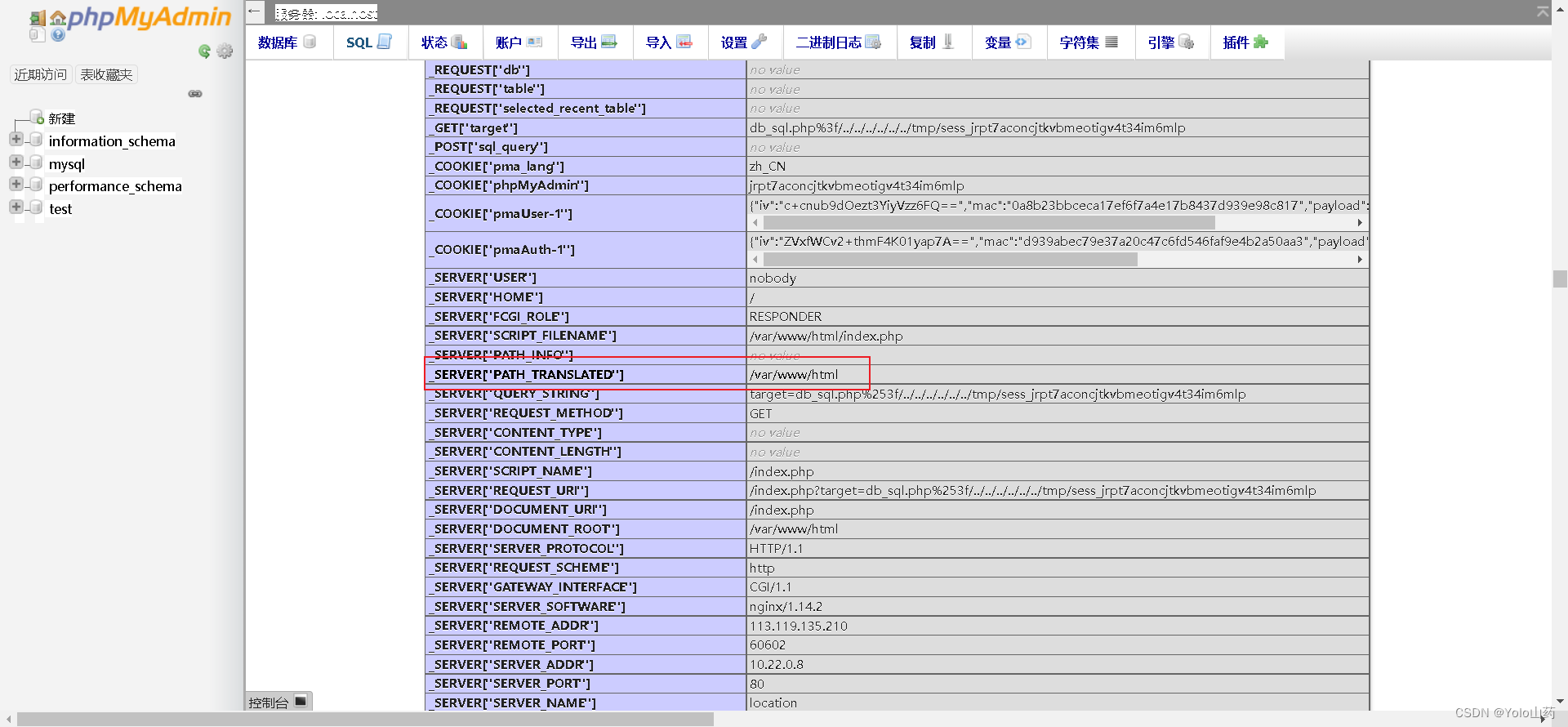The width and height of the screenshot is (1568, 727).
Task: Open the 变量 (Variables) tab
Action: [x=1009, y=42]
